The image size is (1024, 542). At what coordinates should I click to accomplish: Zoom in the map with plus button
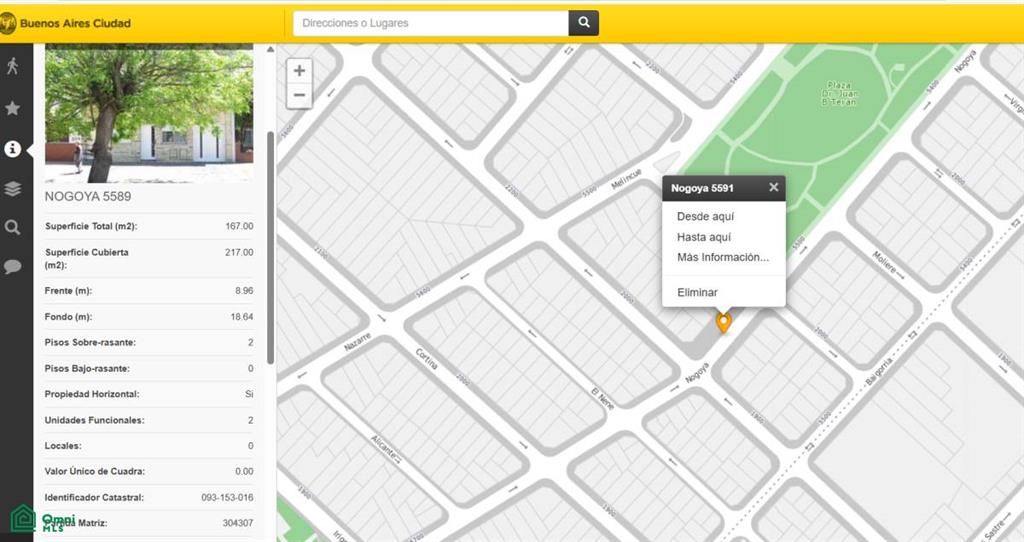pyautogui.click(x=299, y=71)
